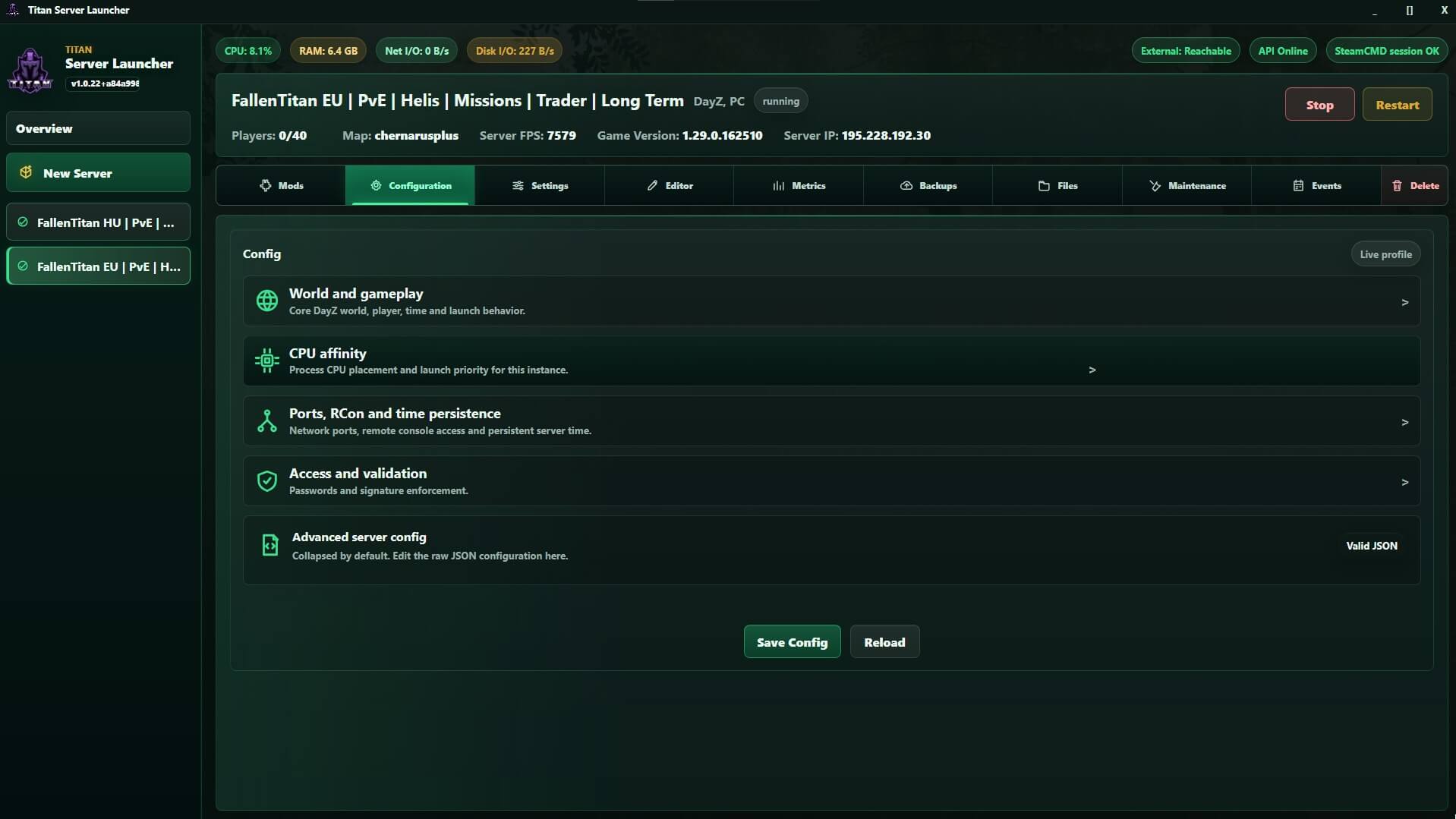
Task: Click the status check icon on FallenTitan EU
Action: click(x=23, y=266)
